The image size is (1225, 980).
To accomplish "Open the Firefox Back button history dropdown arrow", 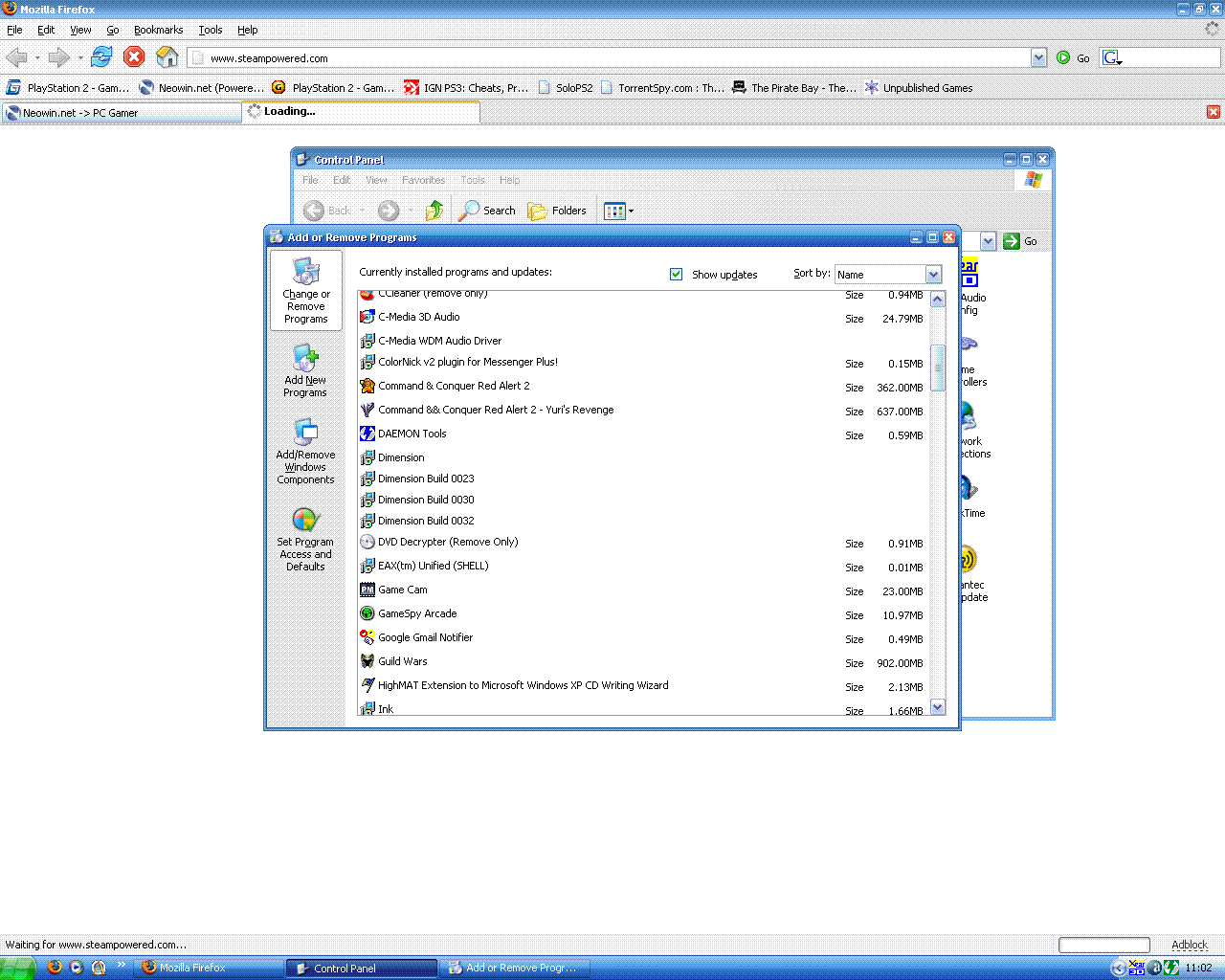I will tap(36, 58).
